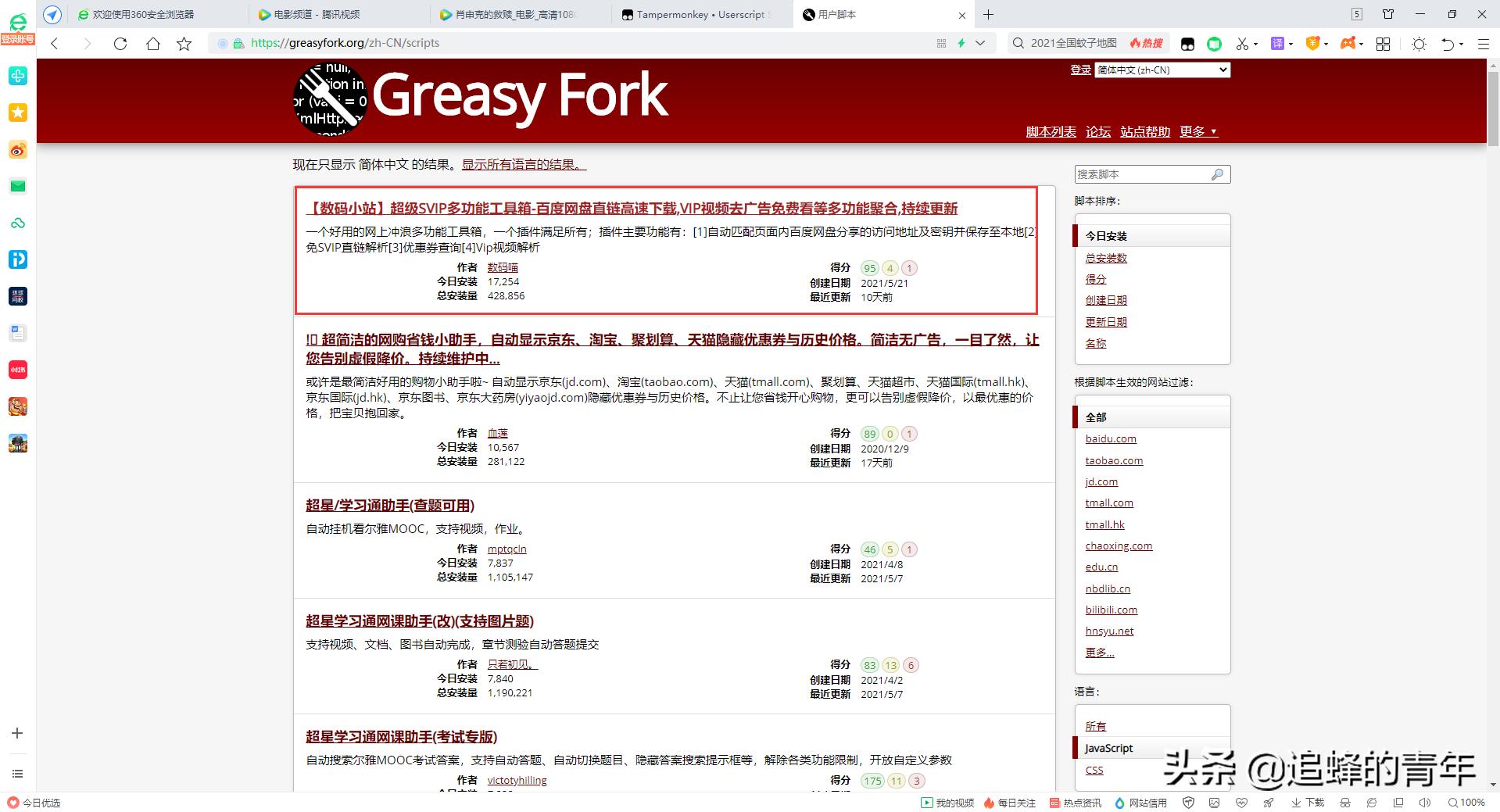Open the mail icon in the left sidebar
Image resolution: width=1500 pixels, height=812 pixels.
[17, 186]
